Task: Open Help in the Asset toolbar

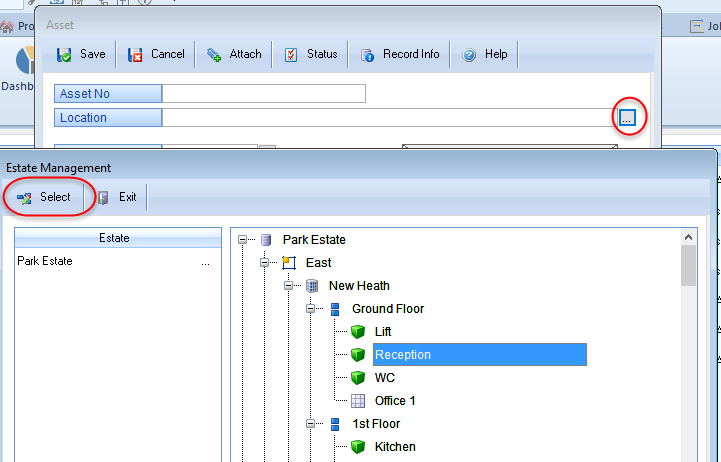Action: click(x=484, y=54)
